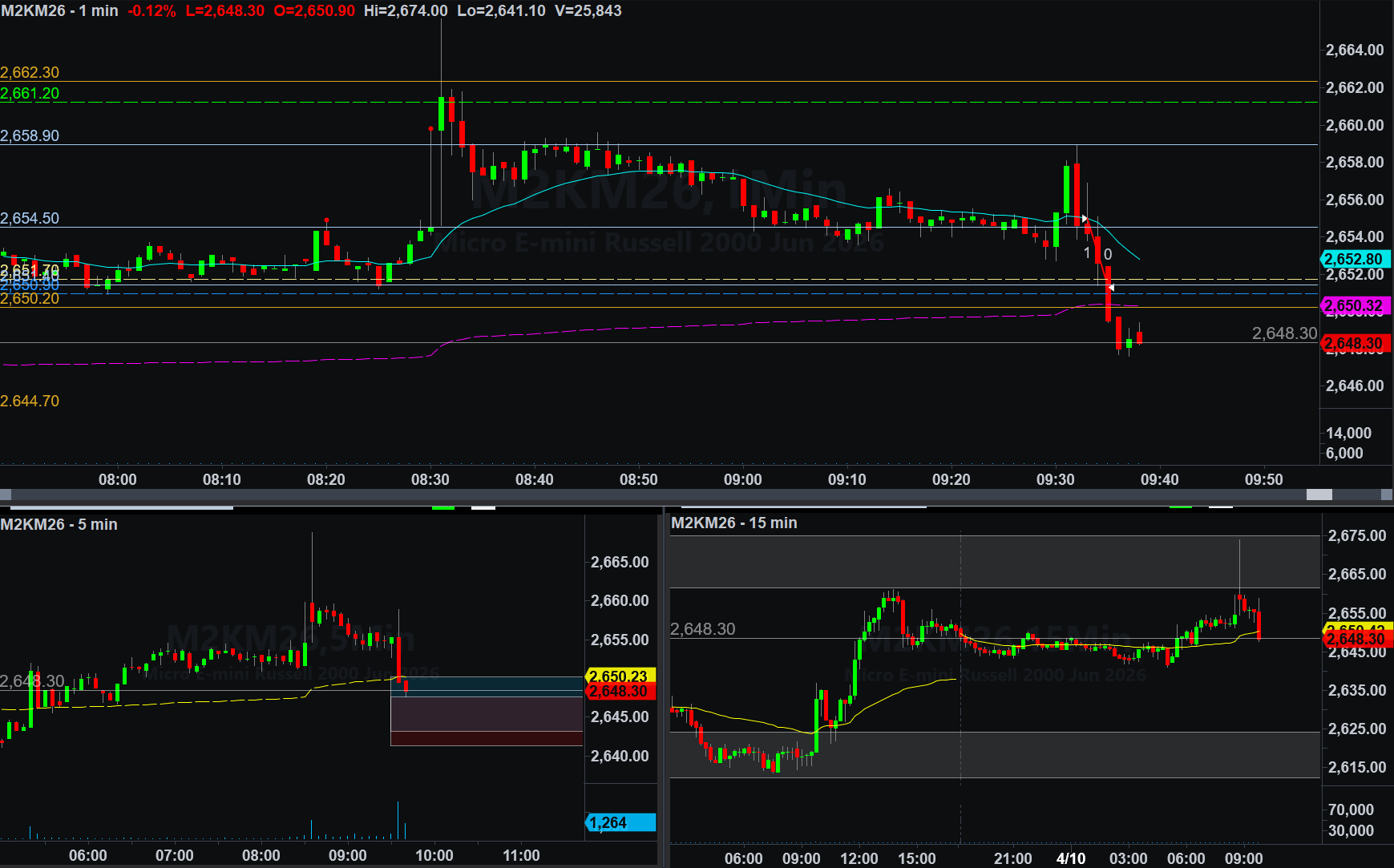Click the 2,658.90 price level label
The width and height of the screenshot is (1394, 868).
pos(30,135)
